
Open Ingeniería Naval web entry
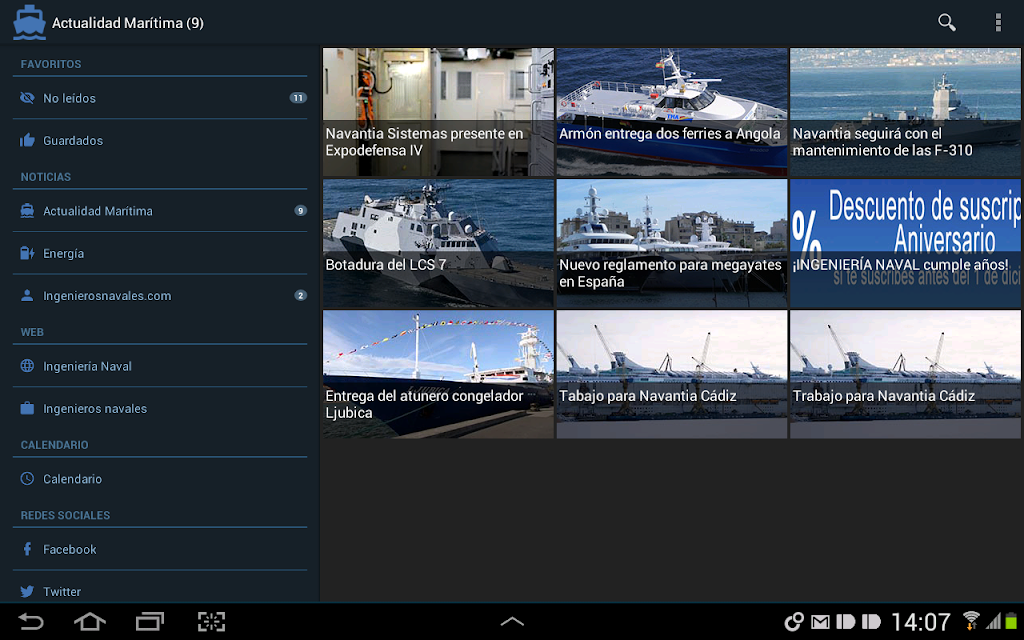pos(160,366)
